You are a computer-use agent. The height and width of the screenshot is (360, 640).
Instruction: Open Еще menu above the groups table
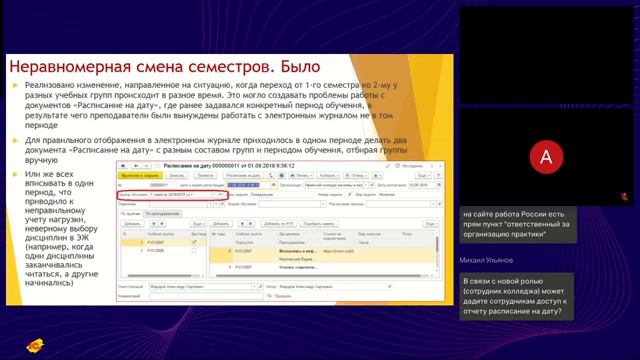pos(198,224)
